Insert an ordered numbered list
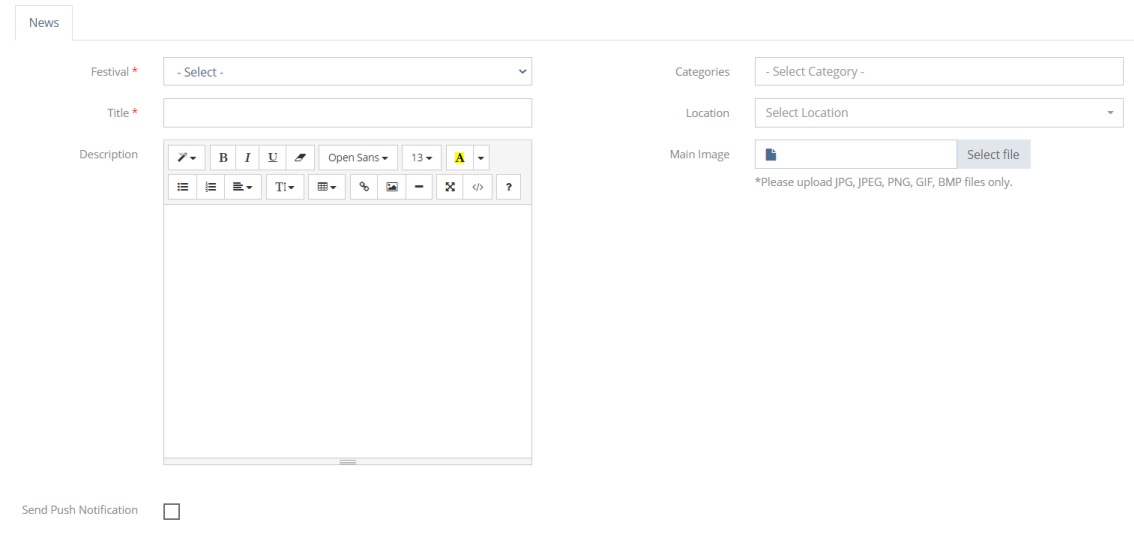Viewport: 1134px width, 537px height. [210, 186]
